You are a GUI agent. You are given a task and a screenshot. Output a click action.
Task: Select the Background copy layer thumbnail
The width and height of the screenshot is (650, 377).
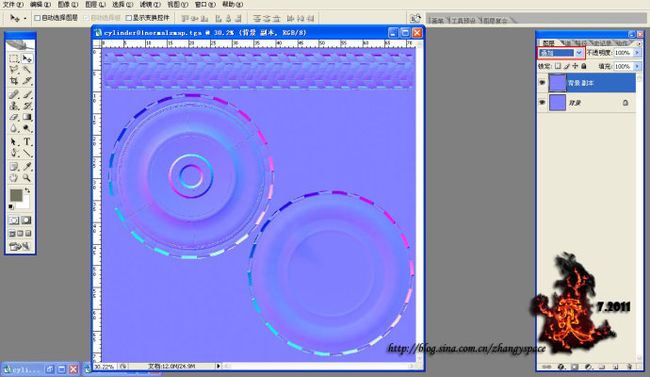pyautogui.click(x=557, y=83)
